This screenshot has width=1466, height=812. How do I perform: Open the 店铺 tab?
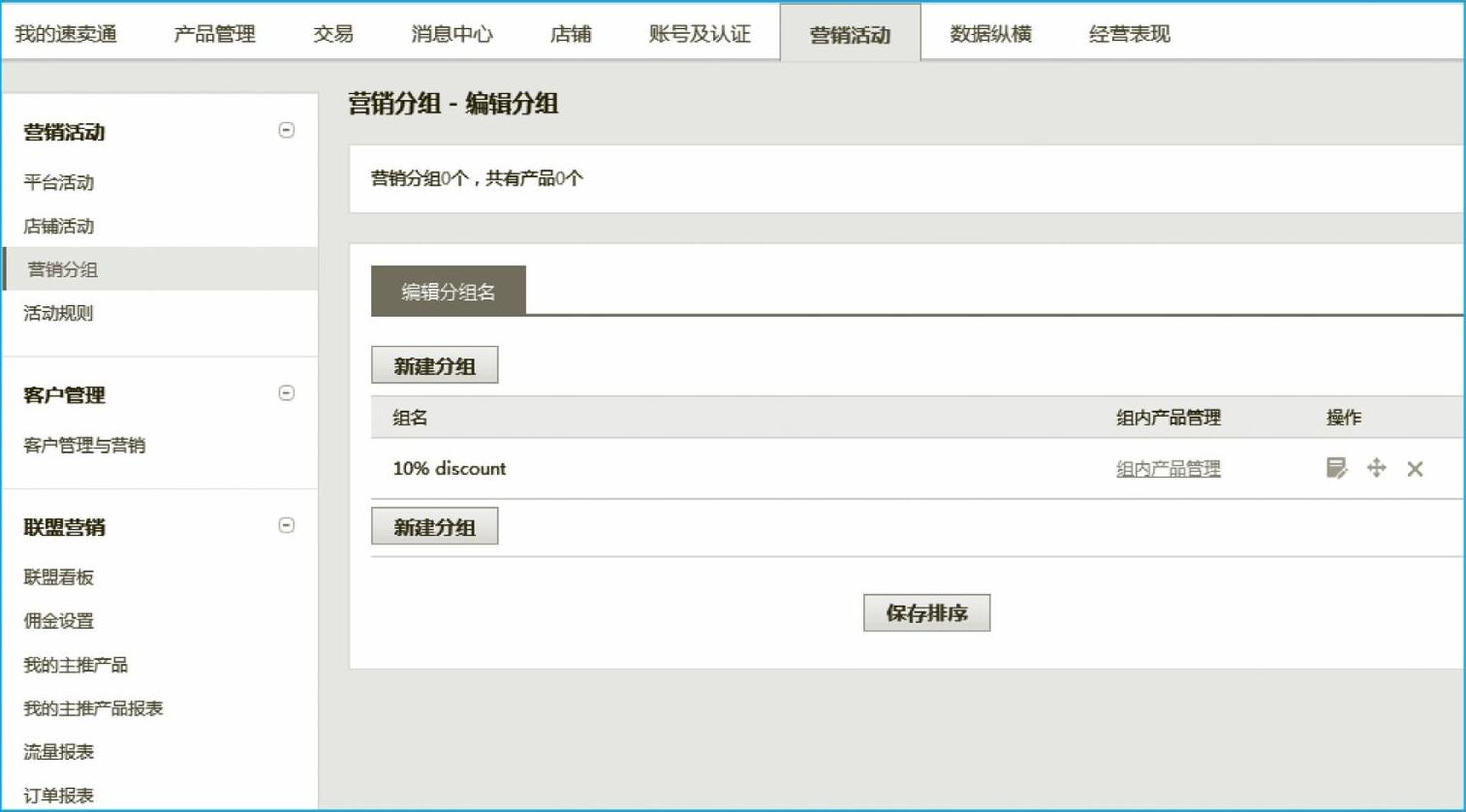tap(571, 34)
